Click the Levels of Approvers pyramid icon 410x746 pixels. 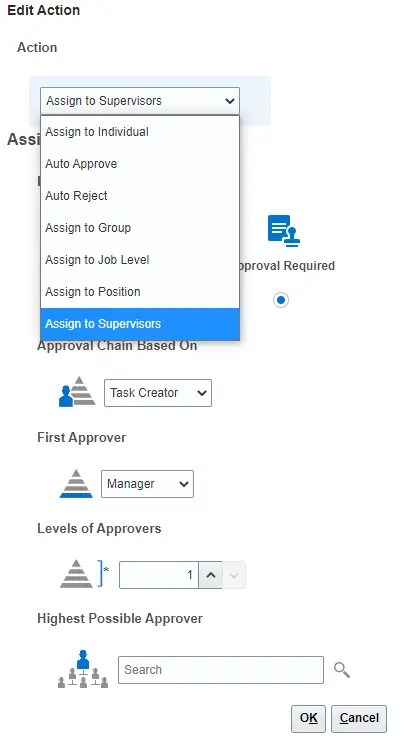click(x=76, y=574)
